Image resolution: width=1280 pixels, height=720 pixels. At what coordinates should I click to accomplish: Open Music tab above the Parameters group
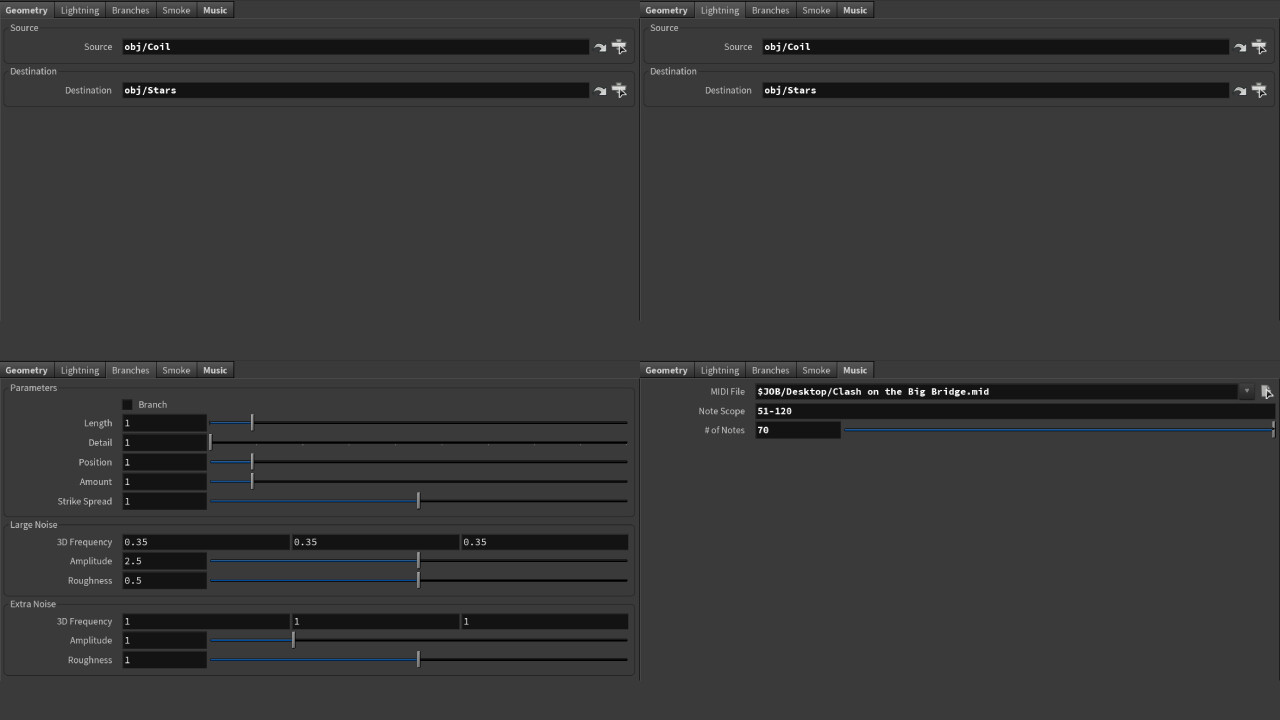pos(215,370)
